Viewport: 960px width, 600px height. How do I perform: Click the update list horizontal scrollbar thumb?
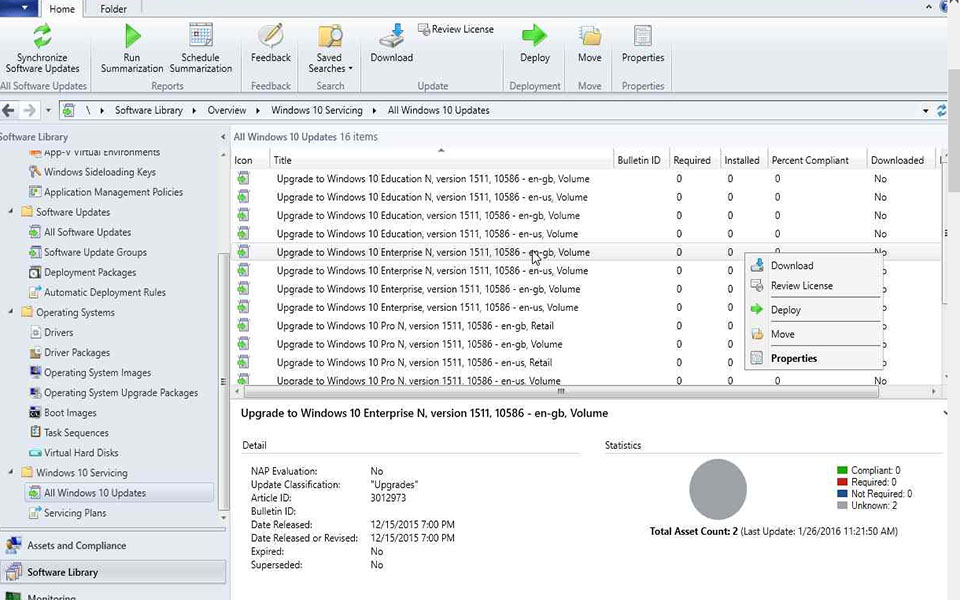point(561,392)
